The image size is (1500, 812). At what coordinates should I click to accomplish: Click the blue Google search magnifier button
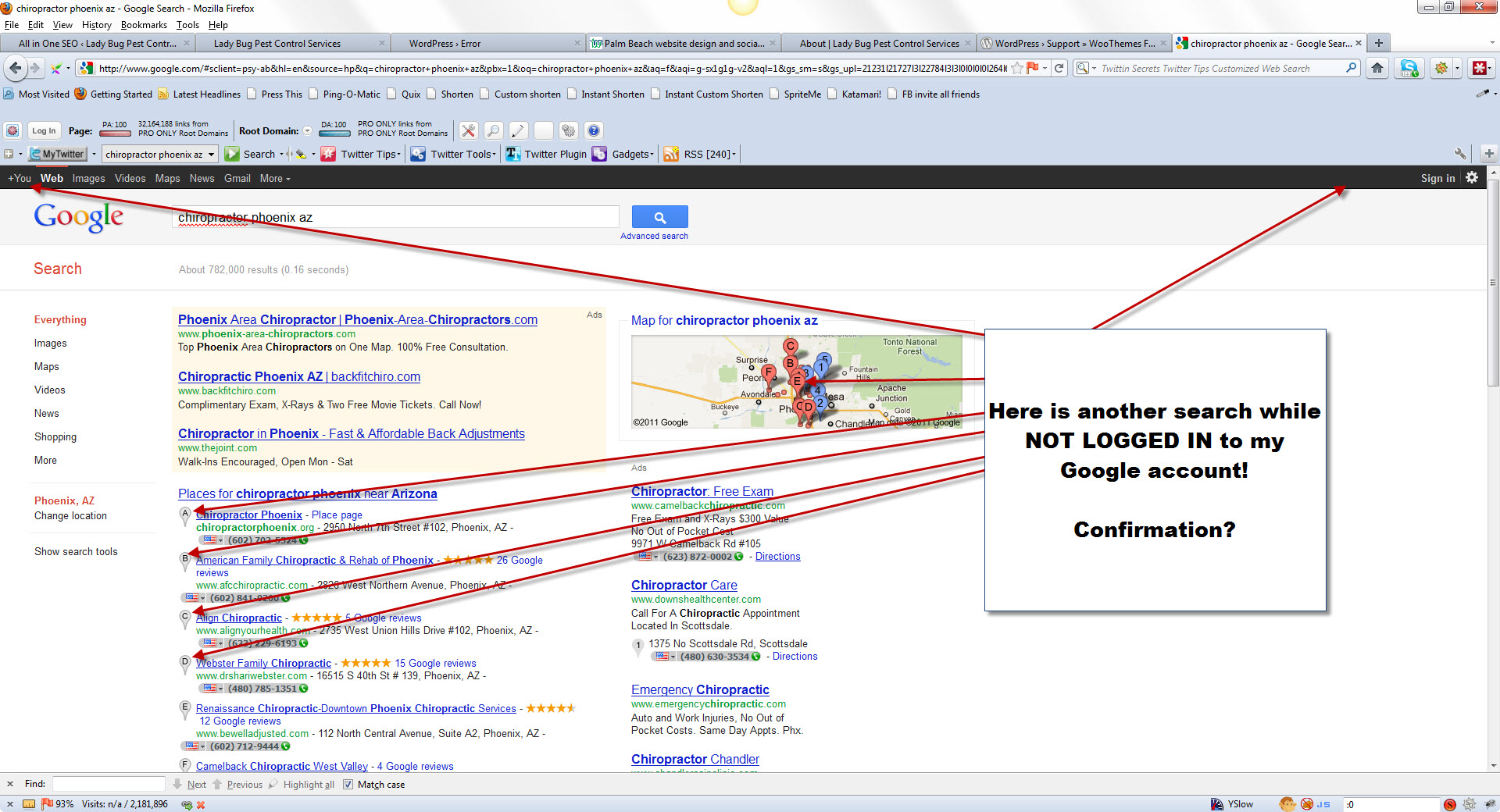tap(660, 217)
